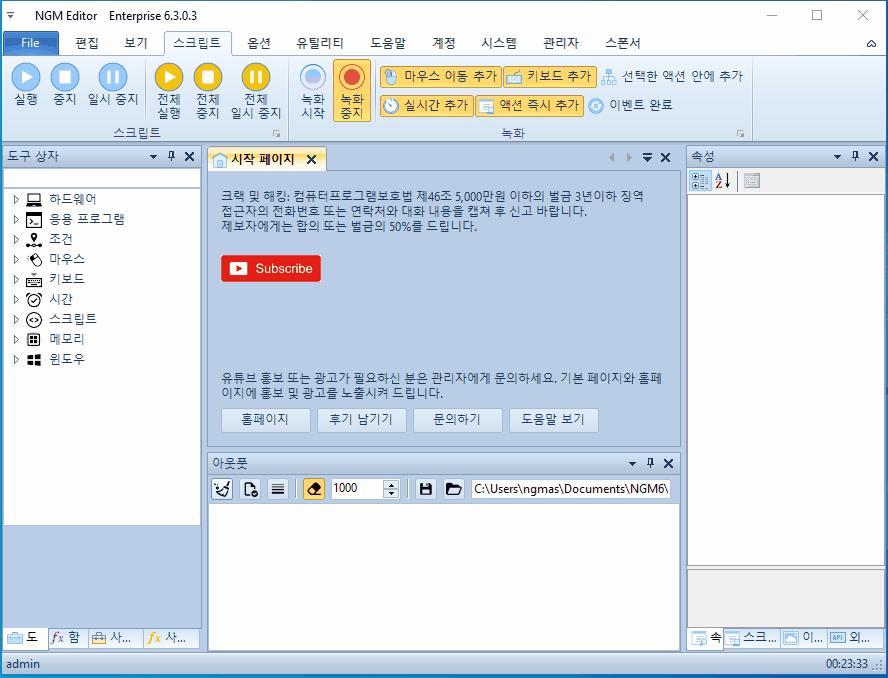Open the File menu
This screenshot has height=678, width=888.
click(31, 43)
